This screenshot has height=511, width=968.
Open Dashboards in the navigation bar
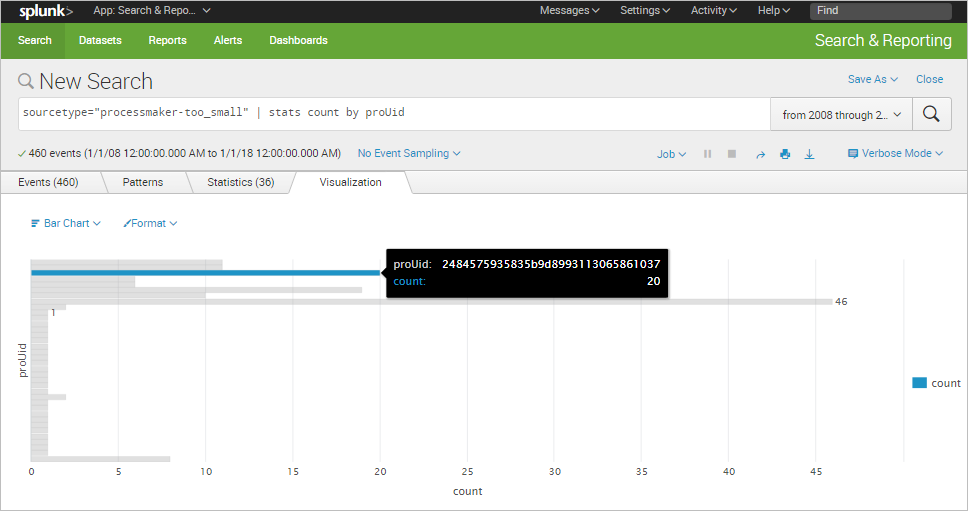[x=298, y=40]
